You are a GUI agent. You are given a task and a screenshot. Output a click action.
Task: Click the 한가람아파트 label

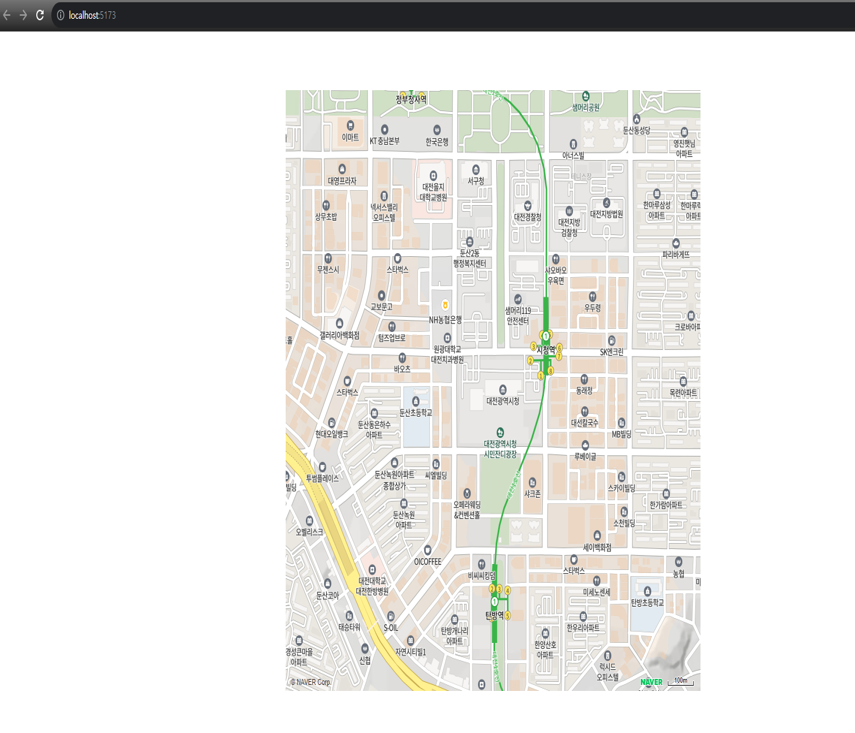[x=666, y=505]
